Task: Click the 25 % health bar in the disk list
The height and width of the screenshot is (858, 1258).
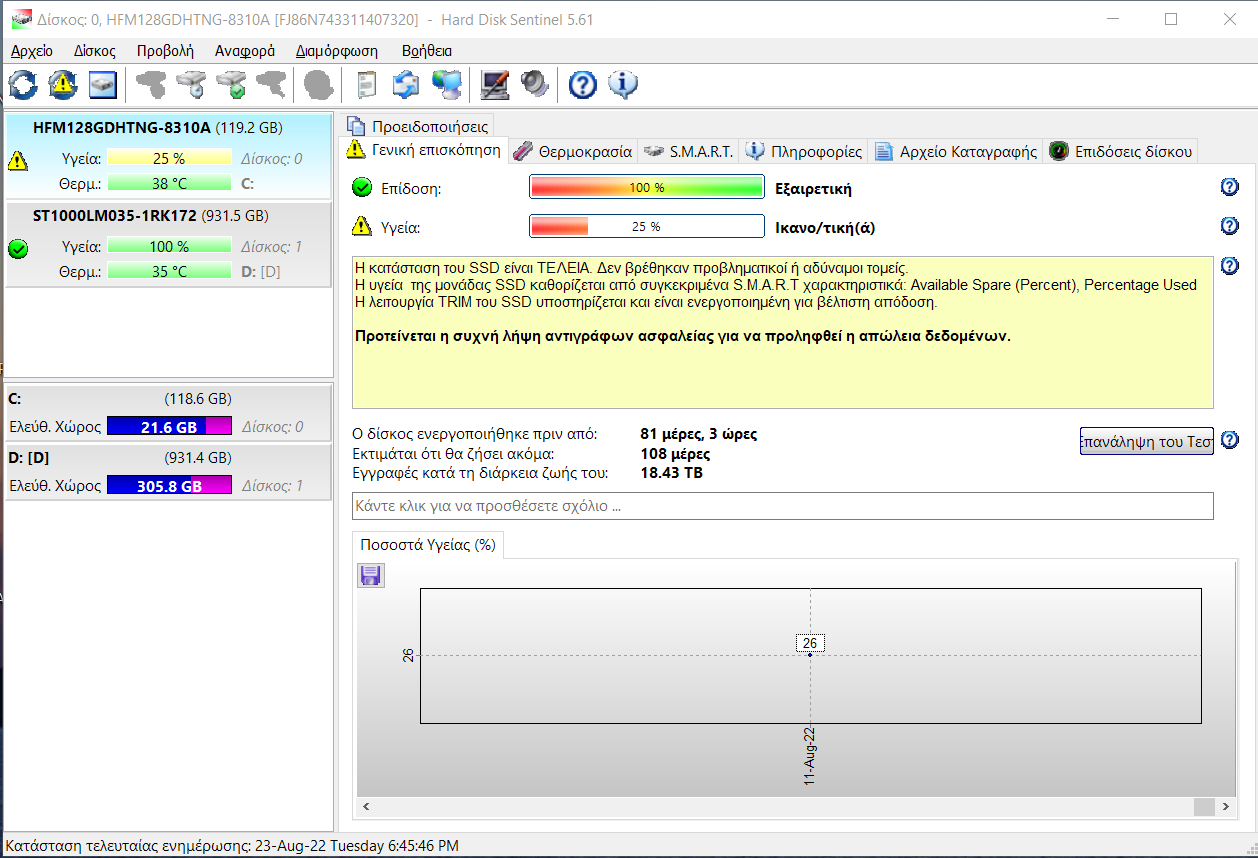Action: [169, 158]
